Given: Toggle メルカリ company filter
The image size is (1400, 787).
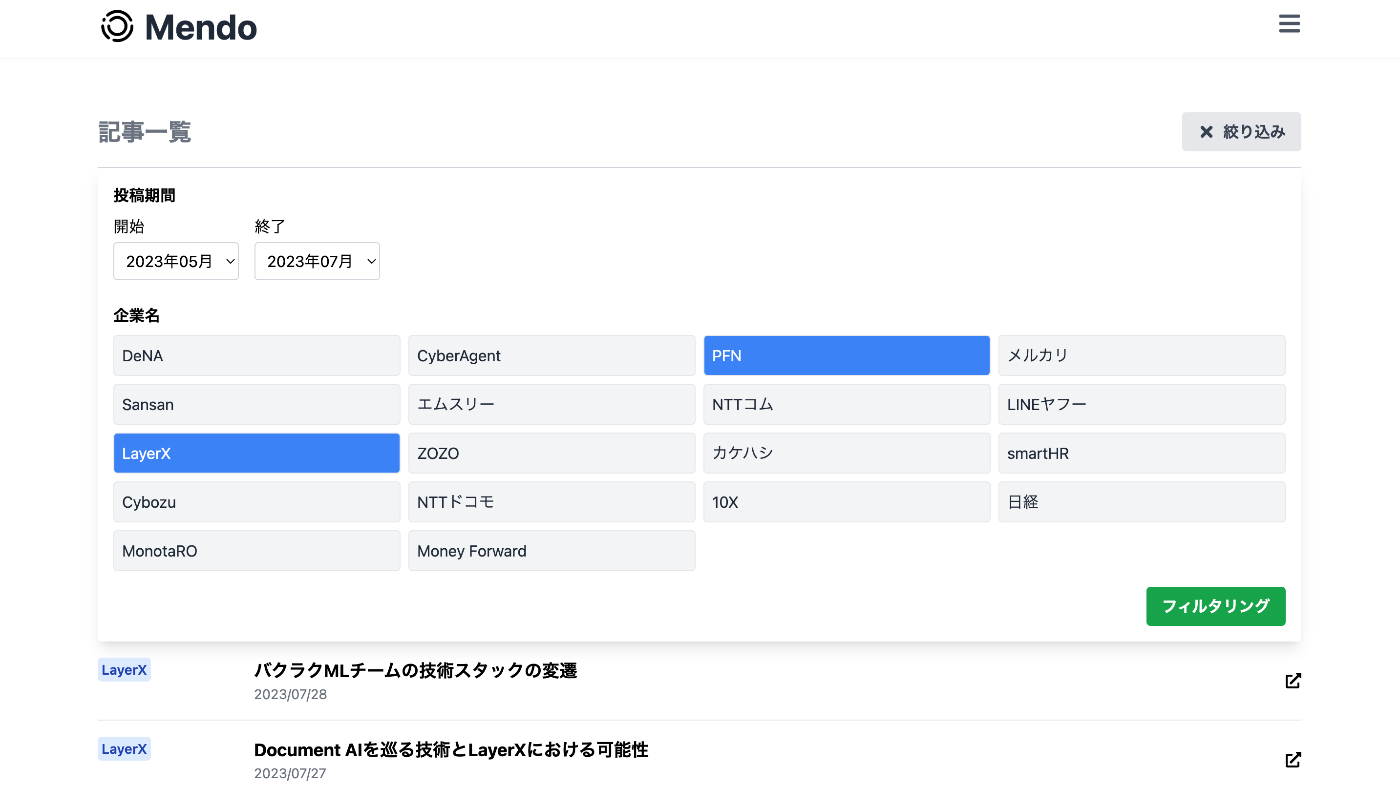Looking at the screenshot, I should (x=1142, y=356).
